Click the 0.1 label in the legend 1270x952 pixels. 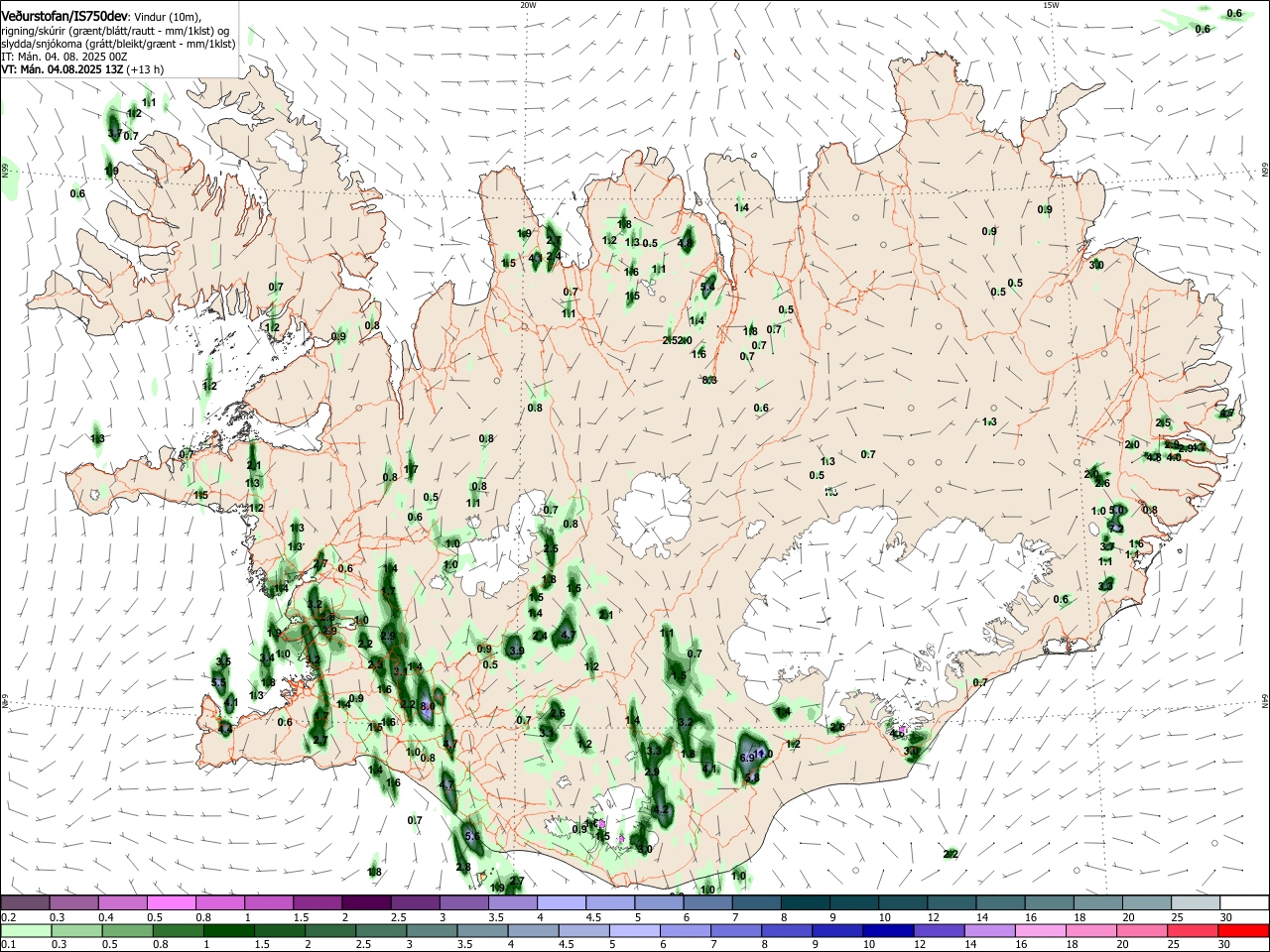9,944
